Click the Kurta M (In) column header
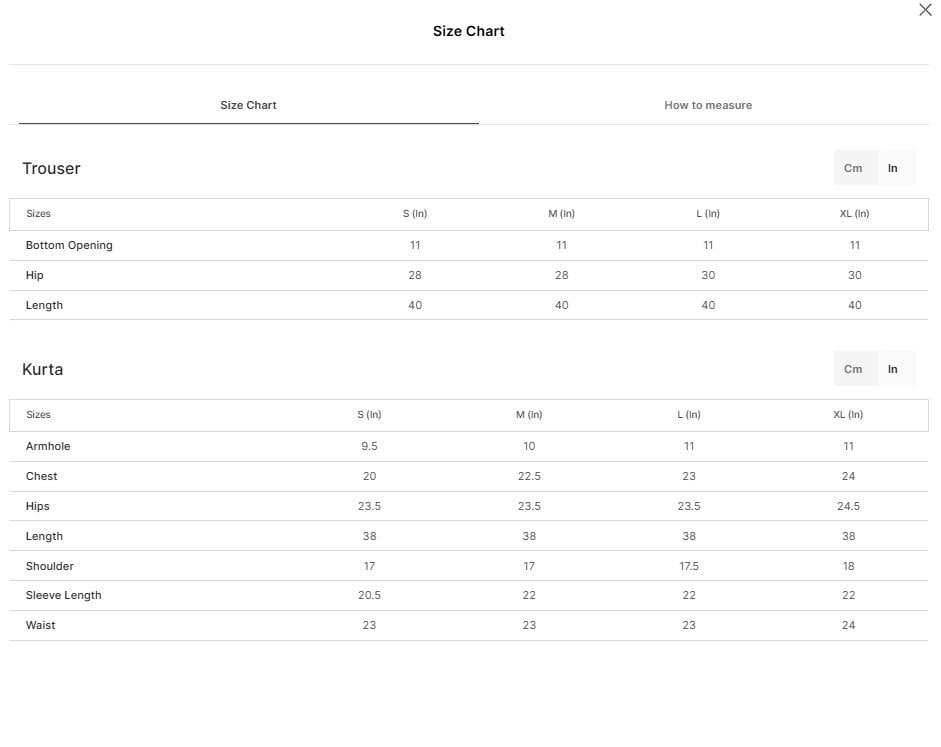 coord(529,415)
